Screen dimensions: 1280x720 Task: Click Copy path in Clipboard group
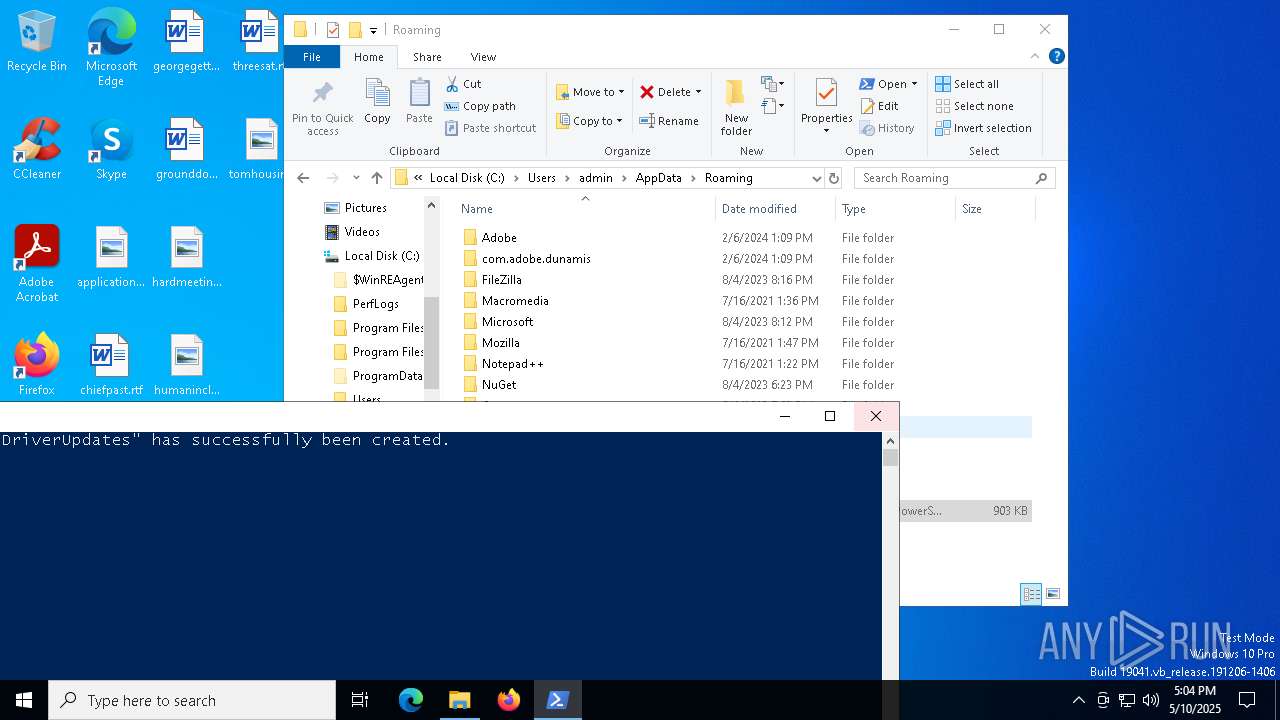(480, 106)
